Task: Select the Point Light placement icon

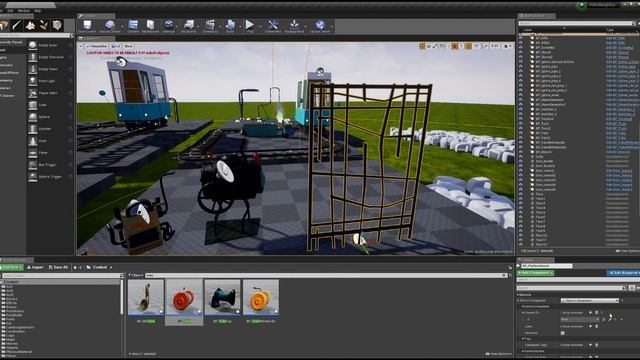Action: pyautogui.click(x=33, y=81)
